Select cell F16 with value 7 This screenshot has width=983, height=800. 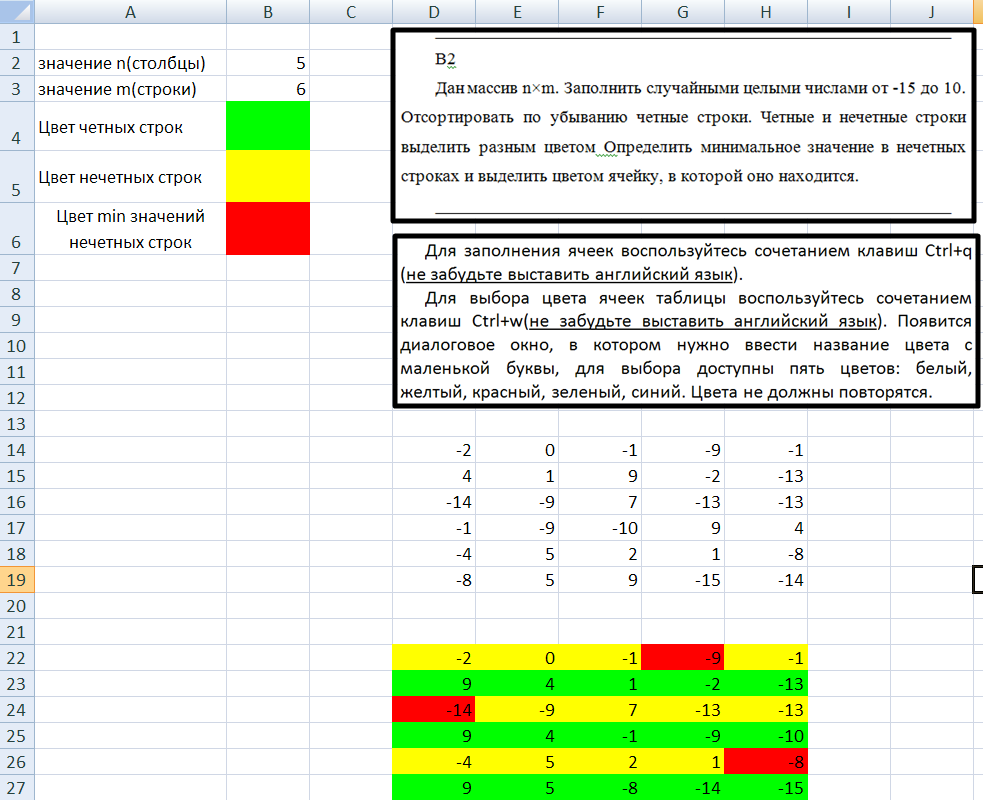pyautogui.click(x=600, y=502)
